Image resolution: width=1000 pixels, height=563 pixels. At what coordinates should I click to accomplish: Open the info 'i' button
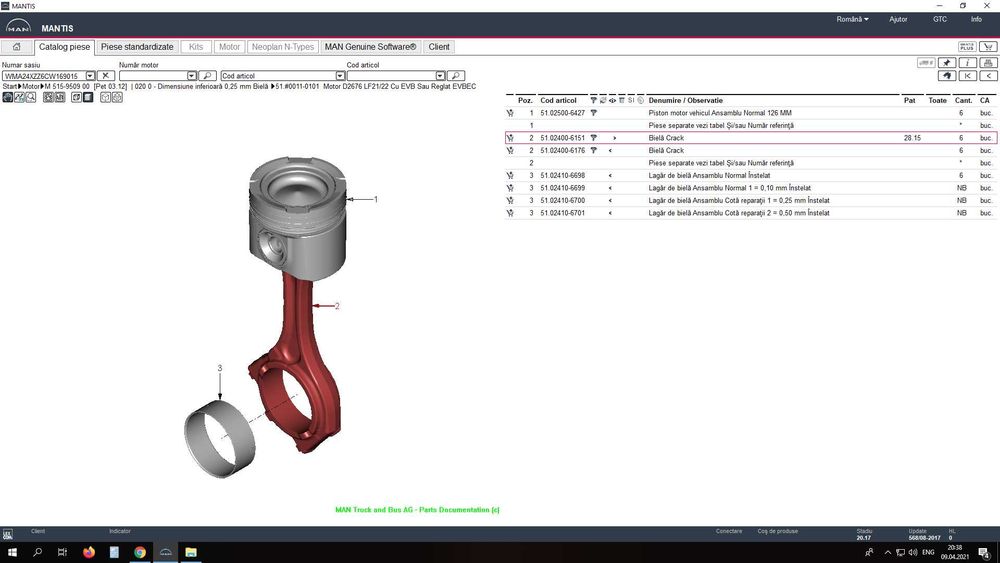(967, 62)
